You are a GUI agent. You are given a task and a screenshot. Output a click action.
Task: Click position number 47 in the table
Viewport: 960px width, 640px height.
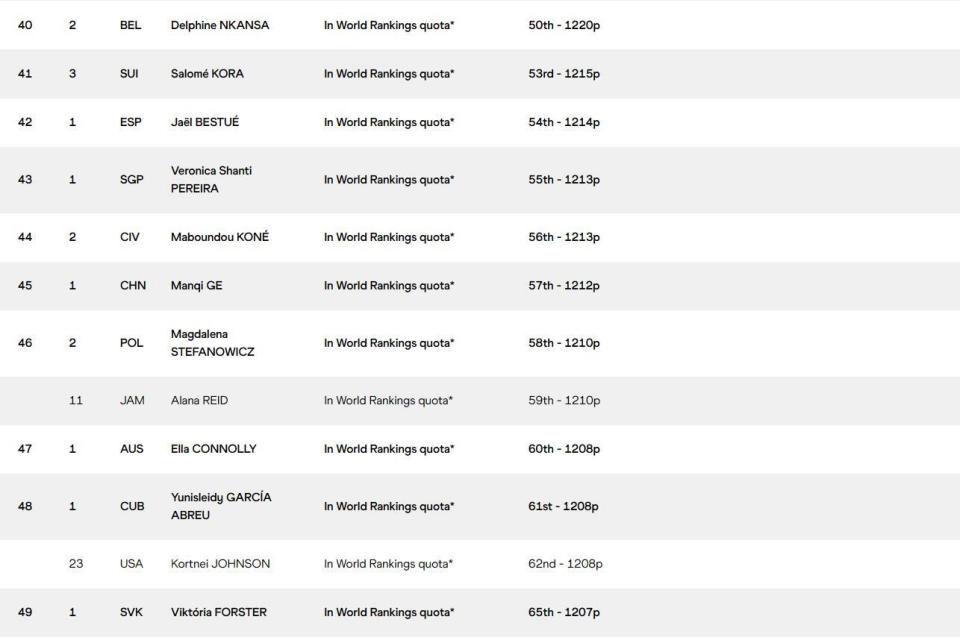(x=25, y=449)
